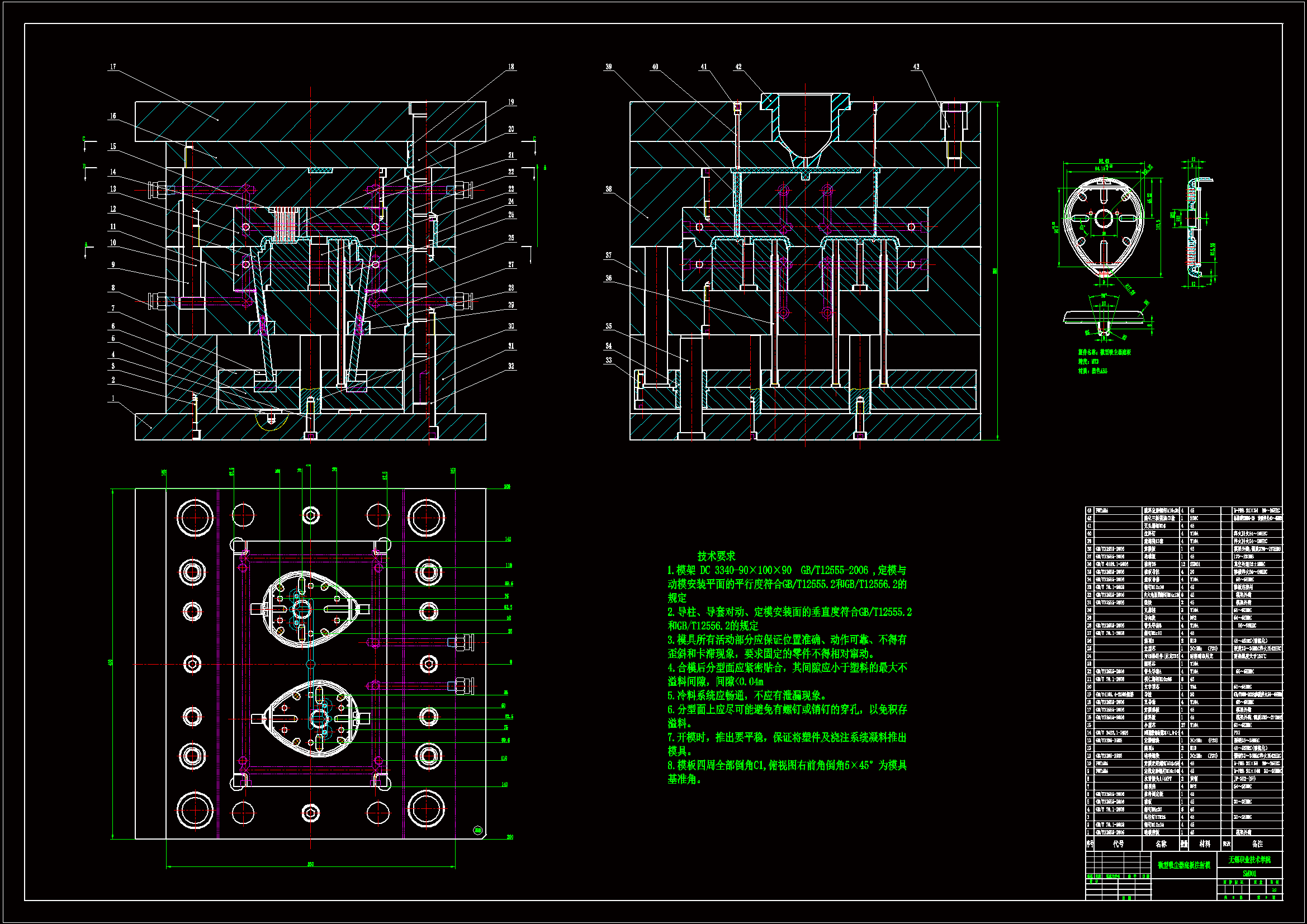Click part callout number 17 label
This screenshot has height=924, width=1307.
(113, 67)
